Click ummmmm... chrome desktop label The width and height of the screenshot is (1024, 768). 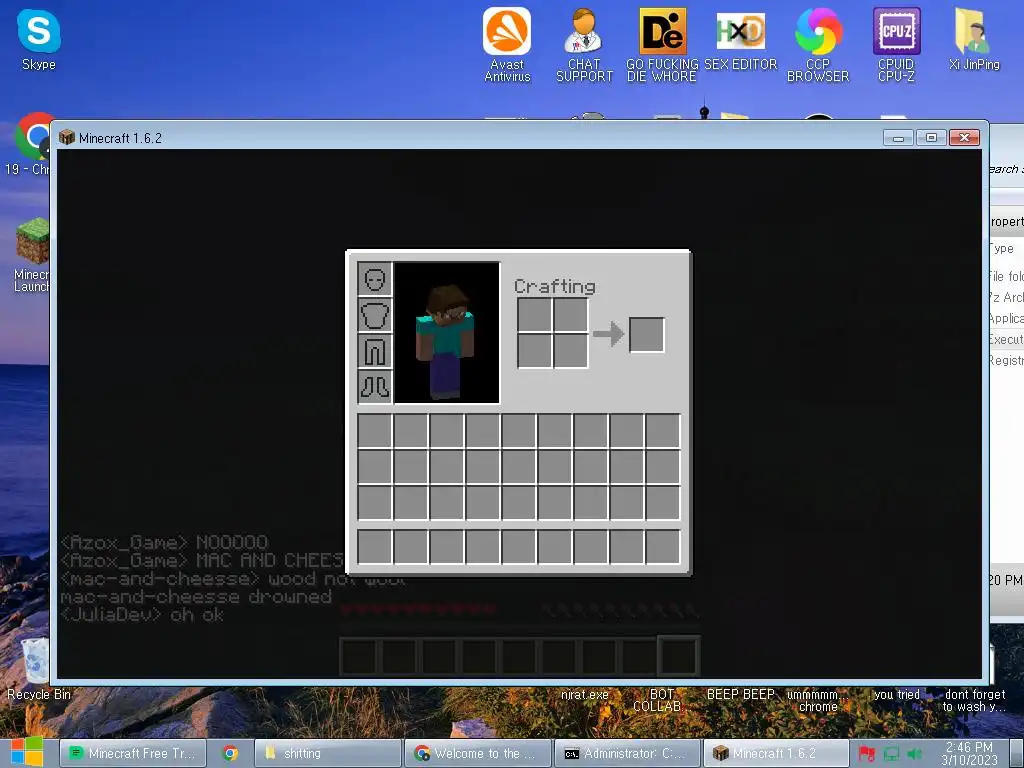pyautogui.click(x=818, y=701)
